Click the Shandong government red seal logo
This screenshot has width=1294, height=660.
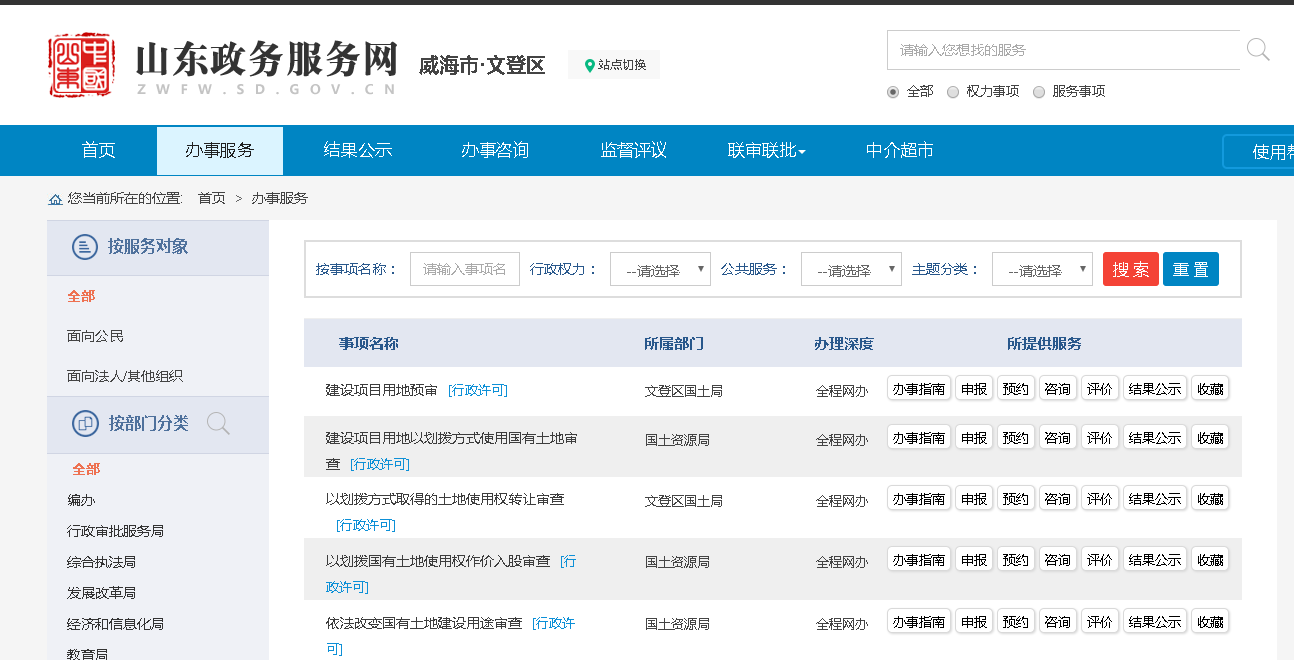pos(81,65)
